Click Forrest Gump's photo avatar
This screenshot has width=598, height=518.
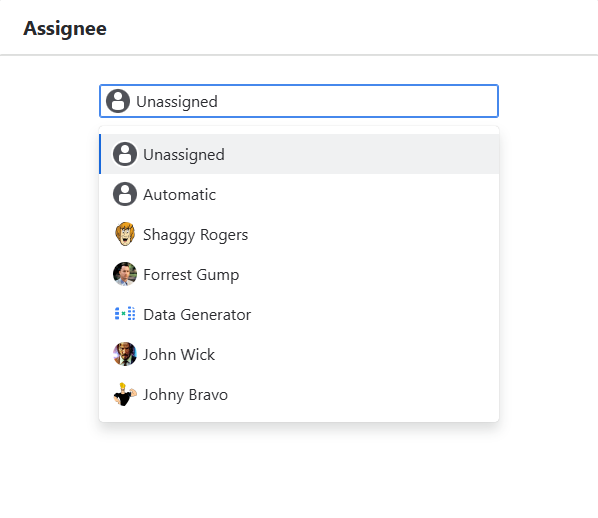coord(125,274)
